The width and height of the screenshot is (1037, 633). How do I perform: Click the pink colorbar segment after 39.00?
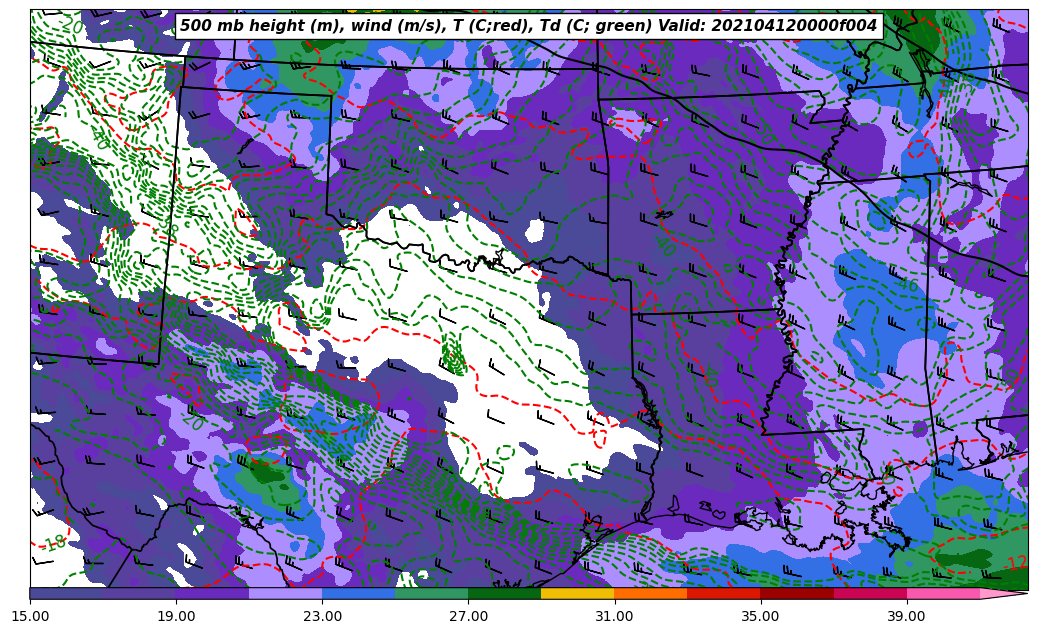tap(942, 594)
